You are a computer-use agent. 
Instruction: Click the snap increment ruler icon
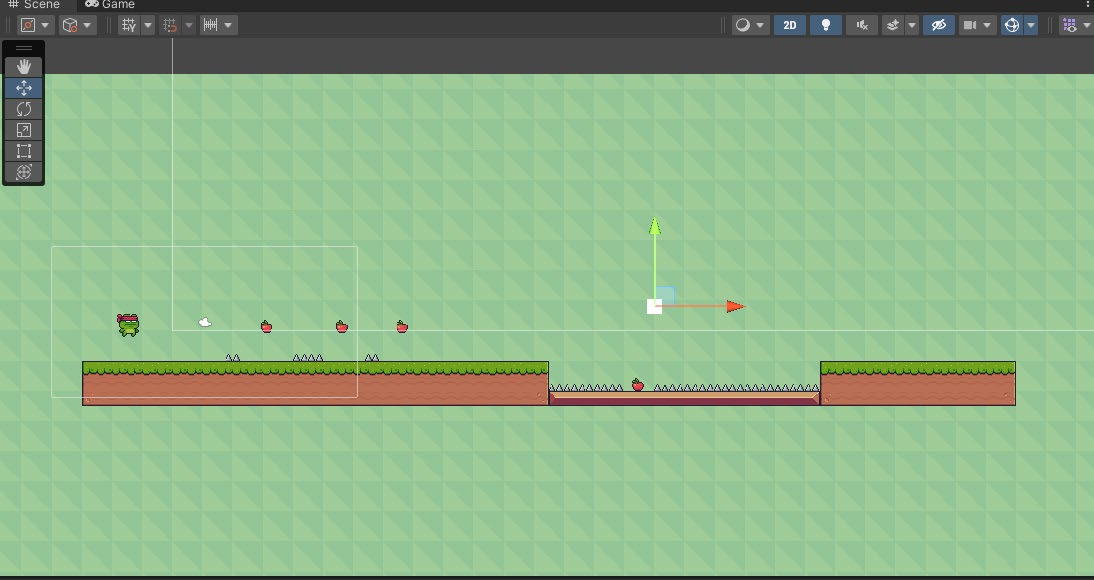tap(211, 25)
